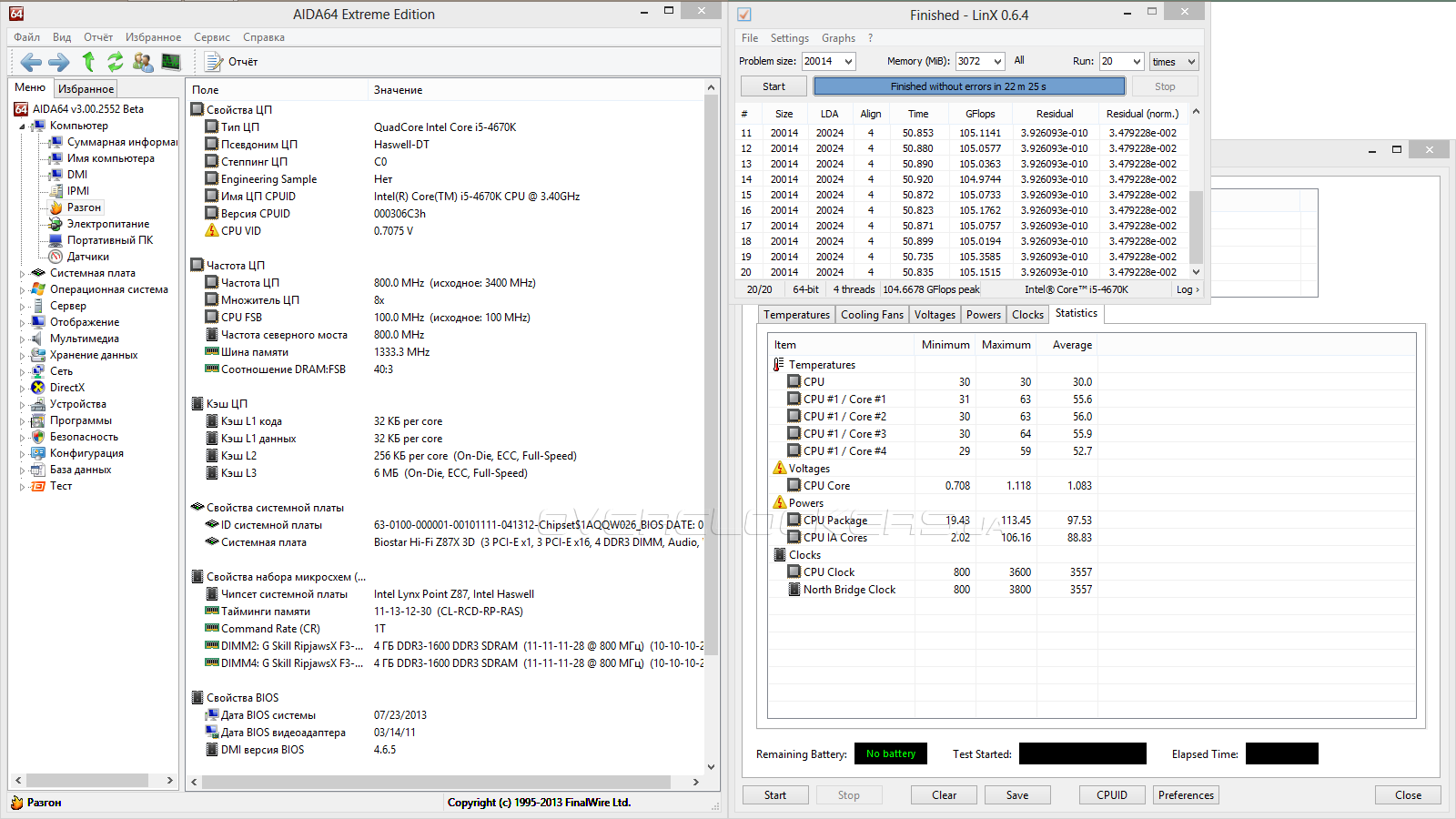The image size is (1456, 819).
Task: Switch to the Cooling Fans tab
Action: 872,315
